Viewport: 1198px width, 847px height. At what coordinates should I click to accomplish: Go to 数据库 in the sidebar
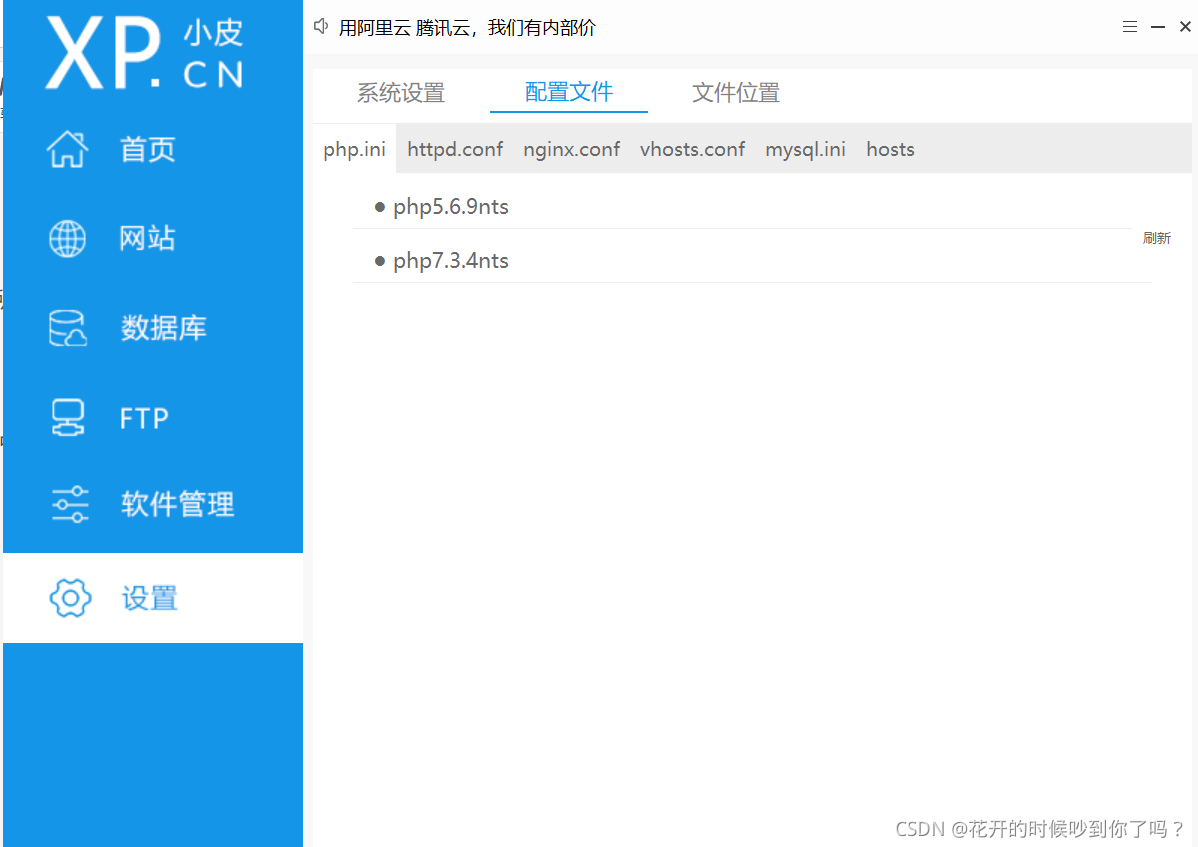164,328
